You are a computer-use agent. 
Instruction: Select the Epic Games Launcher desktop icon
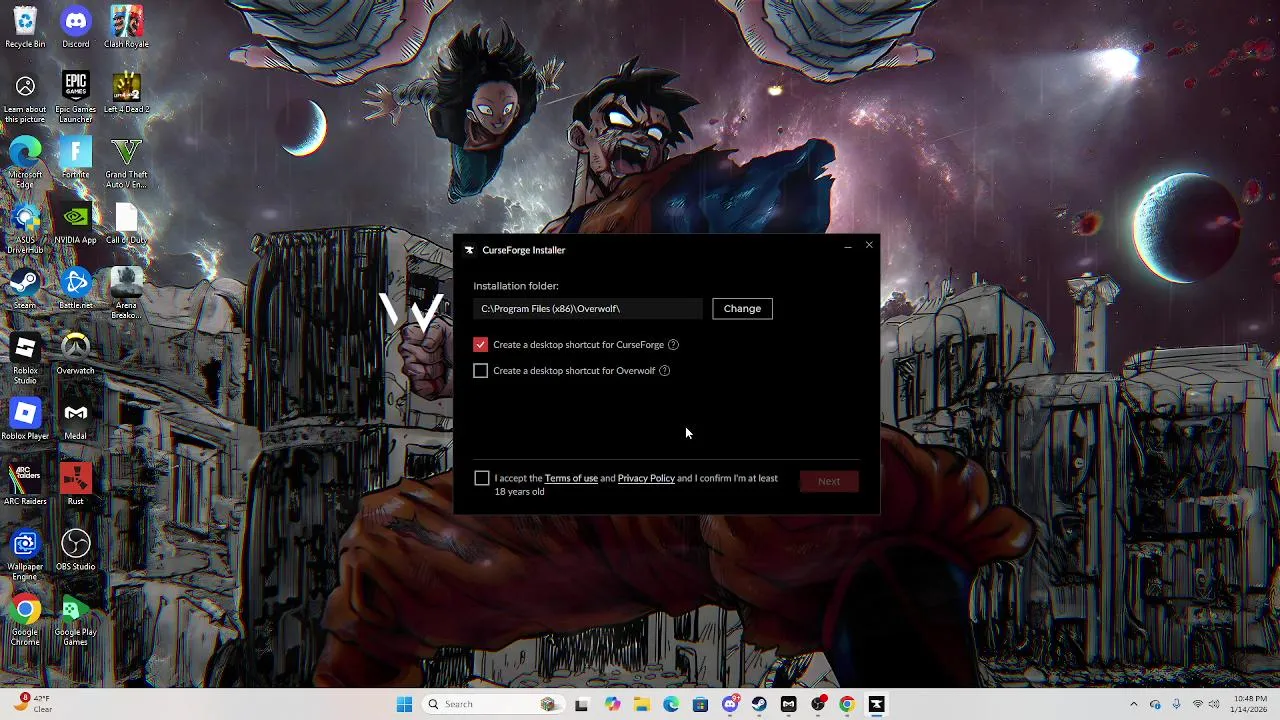pos(76,98)
